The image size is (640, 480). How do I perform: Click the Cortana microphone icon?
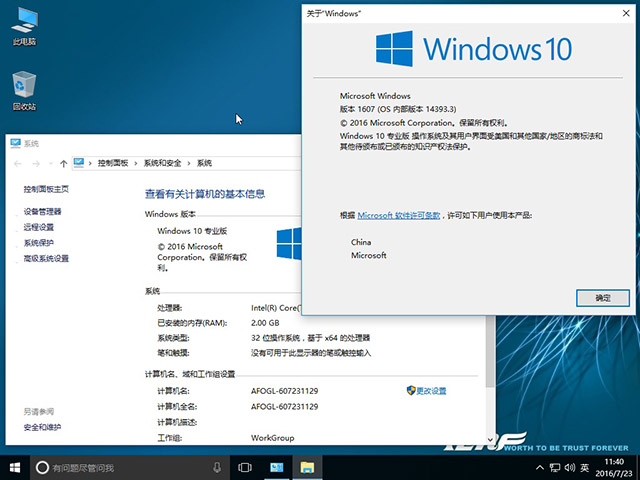217,467
